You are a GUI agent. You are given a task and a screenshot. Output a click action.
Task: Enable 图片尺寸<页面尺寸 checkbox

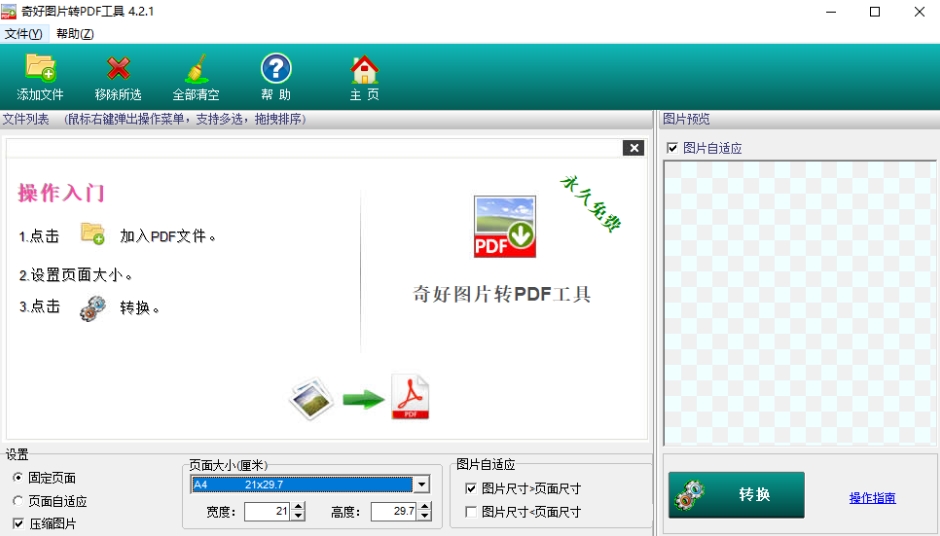[x=471, y=512]
